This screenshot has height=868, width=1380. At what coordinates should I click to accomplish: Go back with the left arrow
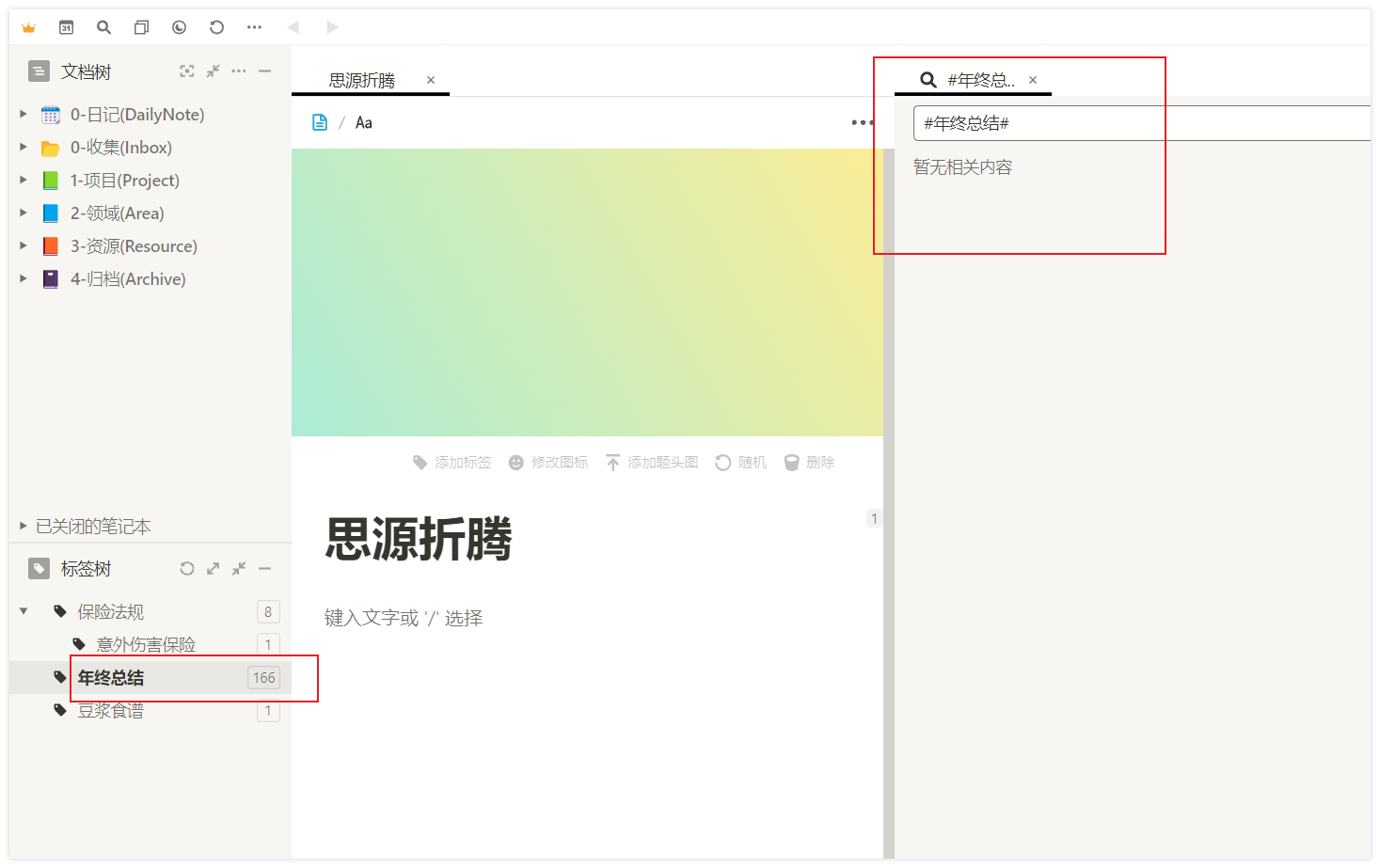[x=293, y=28]
